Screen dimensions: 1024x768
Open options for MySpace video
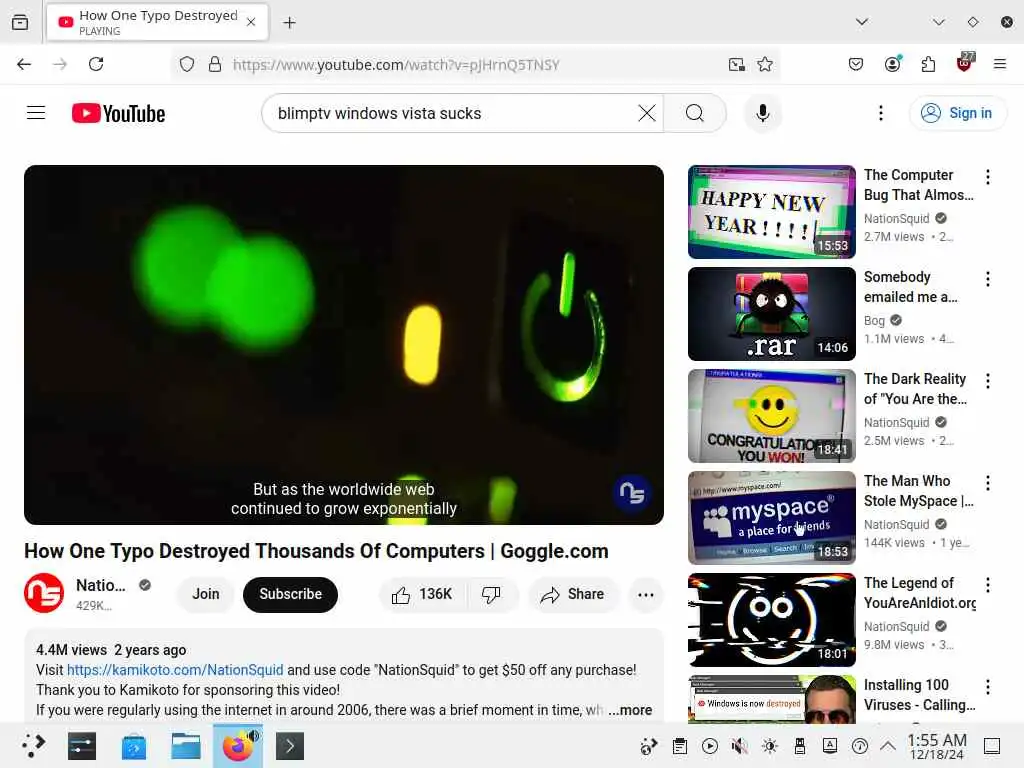pos(987,483)
